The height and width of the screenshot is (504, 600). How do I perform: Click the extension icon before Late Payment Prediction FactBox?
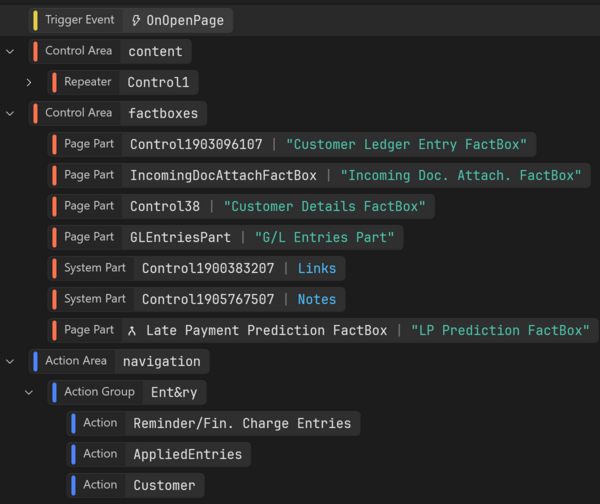click(132, 331)
